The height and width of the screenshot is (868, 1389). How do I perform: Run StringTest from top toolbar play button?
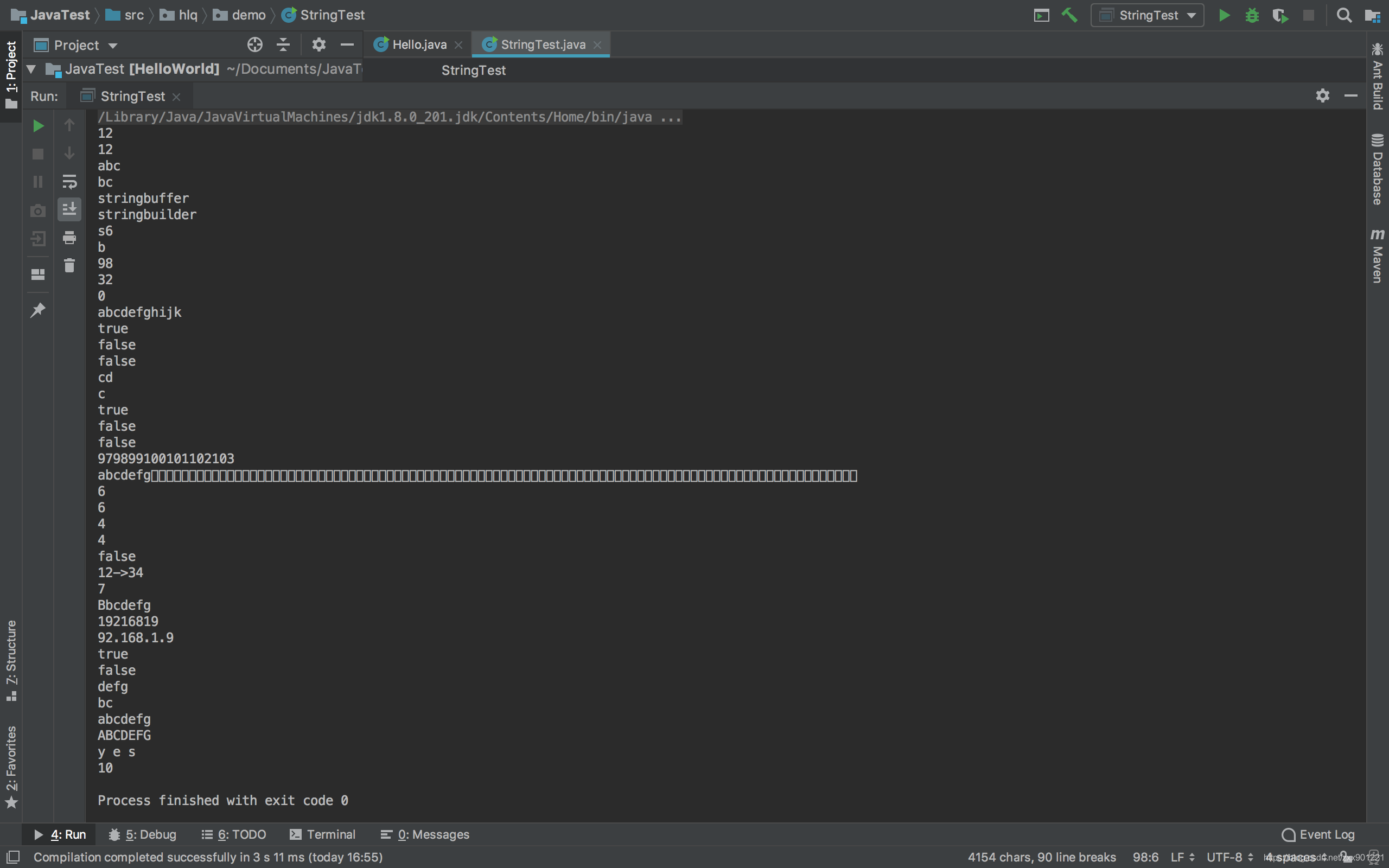(x=1224, y=15)
